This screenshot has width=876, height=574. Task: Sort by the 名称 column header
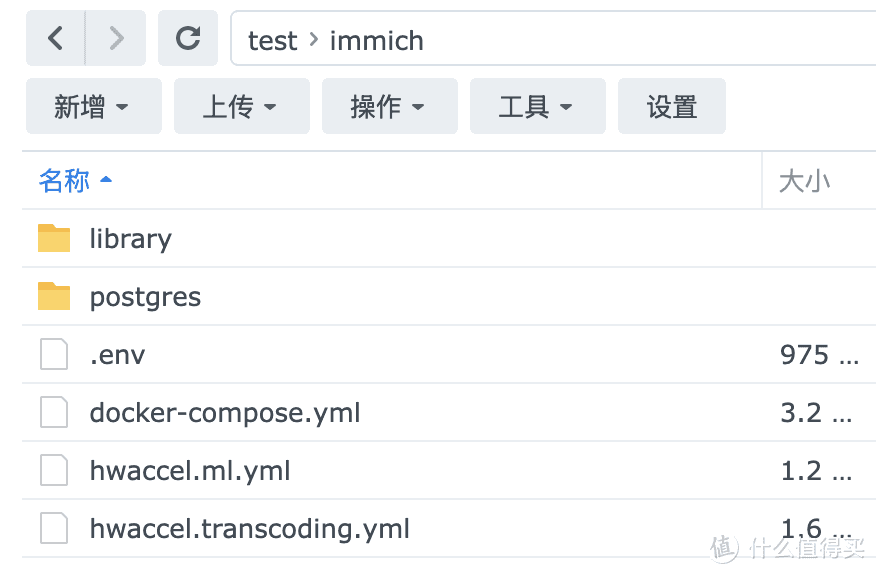[64, 181]
